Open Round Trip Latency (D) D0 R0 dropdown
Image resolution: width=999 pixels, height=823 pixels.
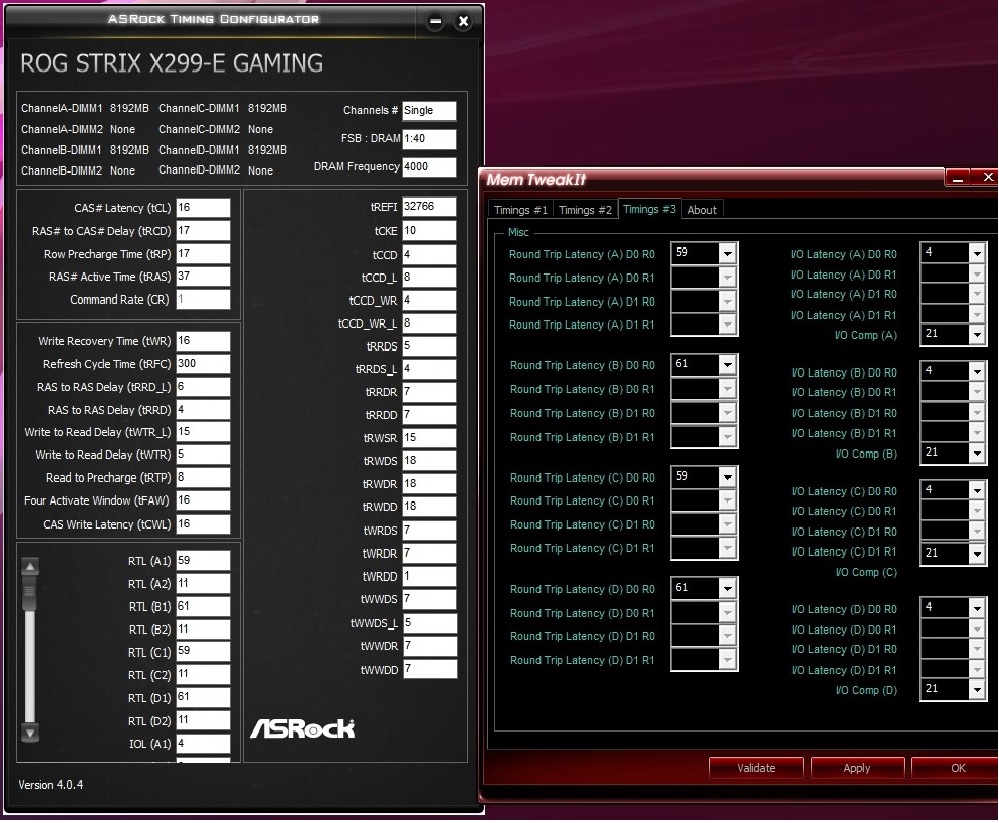pyautogui.click(x=727, y=589)
